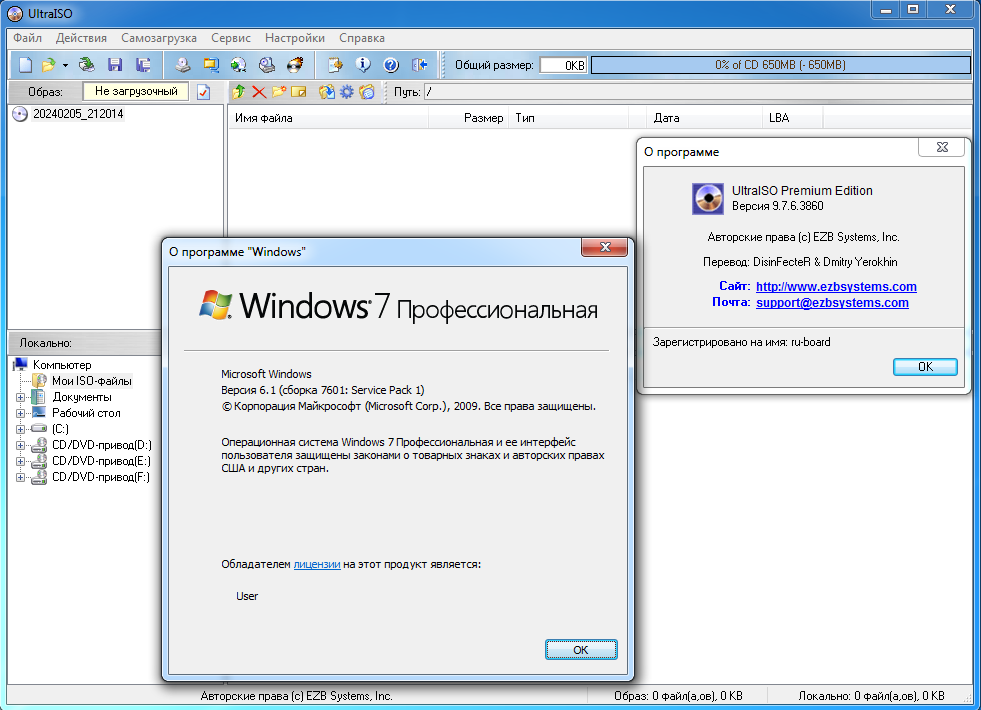This screenshot has height=710, width=981.
Task: Click the Rename folder icon
Action: (x=299, y=92)
